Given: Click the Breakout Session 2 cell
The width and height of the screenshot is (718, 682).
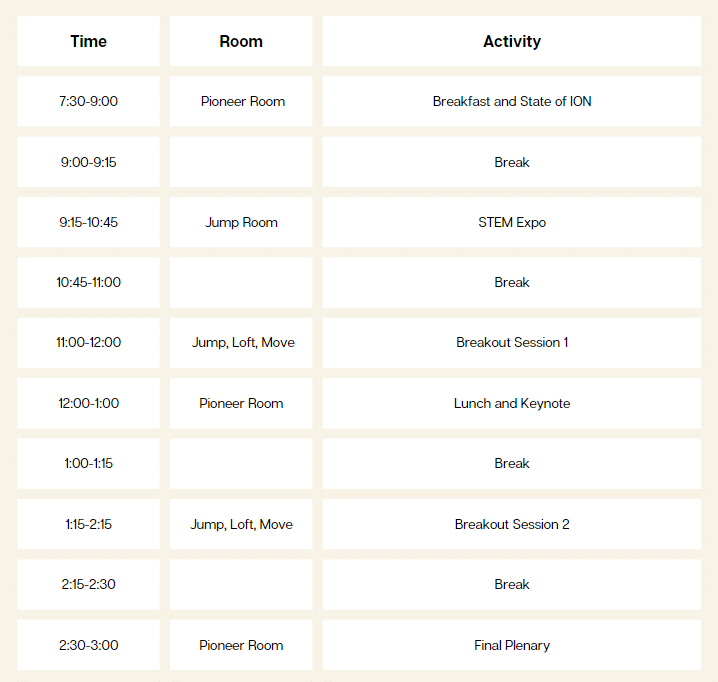Looking at the screenshot, I should [x=511, y=524].
